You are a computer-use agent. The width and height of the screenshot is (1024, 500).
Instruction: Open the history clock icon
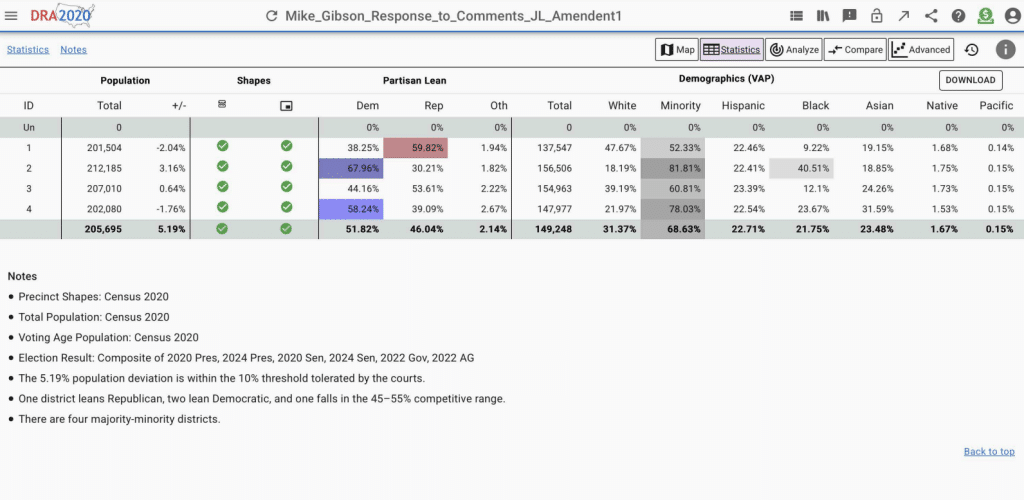click(x=971, y=50)
